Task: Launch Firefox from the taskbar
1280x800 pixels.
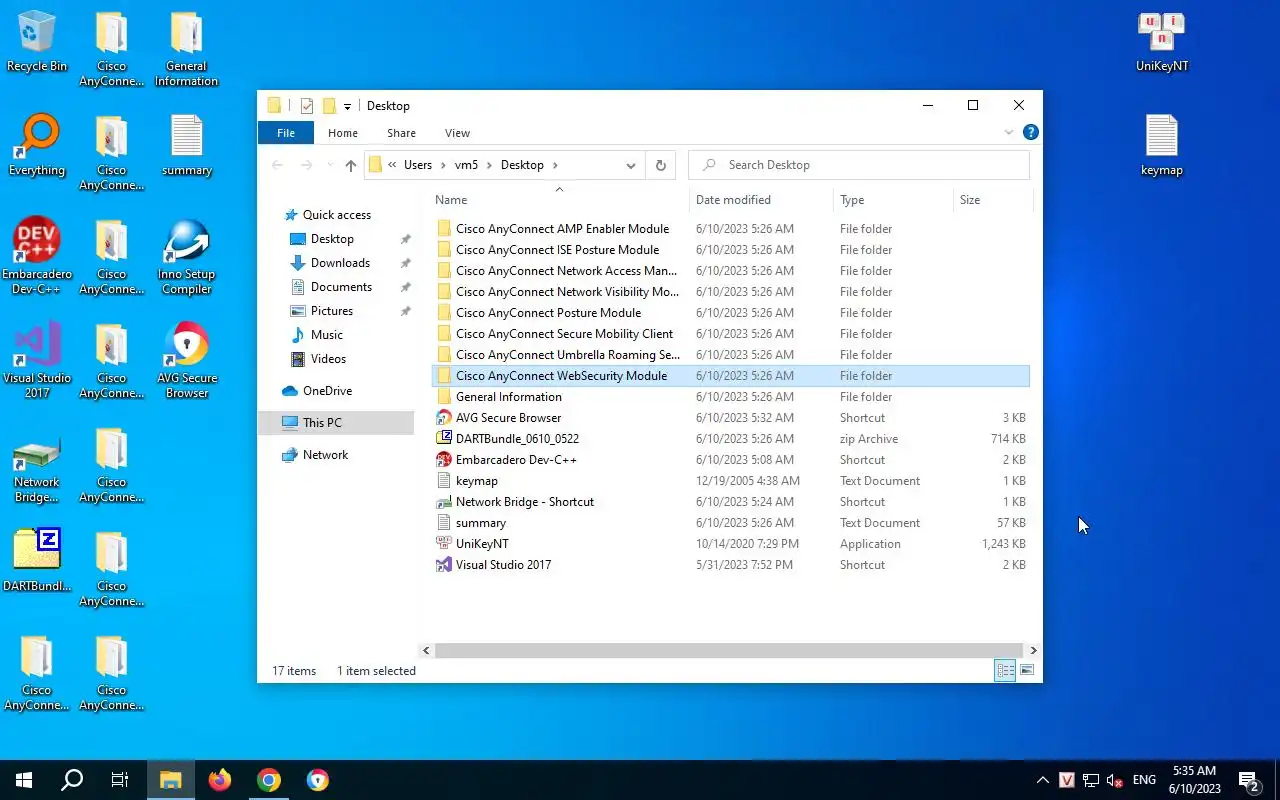Action: pyautogui.click(x=220, y=780)
